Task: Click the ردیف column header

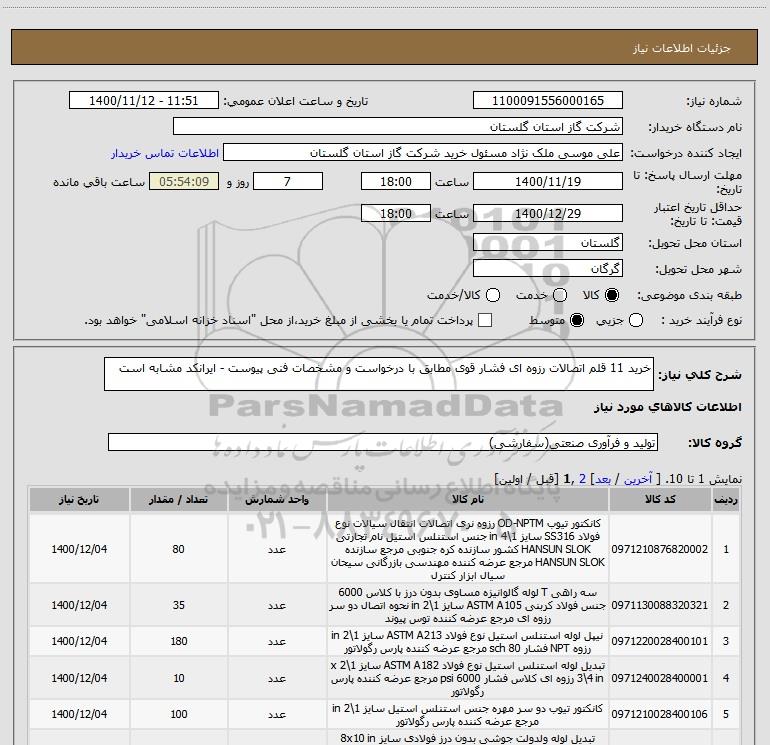Action: [726, 499]
